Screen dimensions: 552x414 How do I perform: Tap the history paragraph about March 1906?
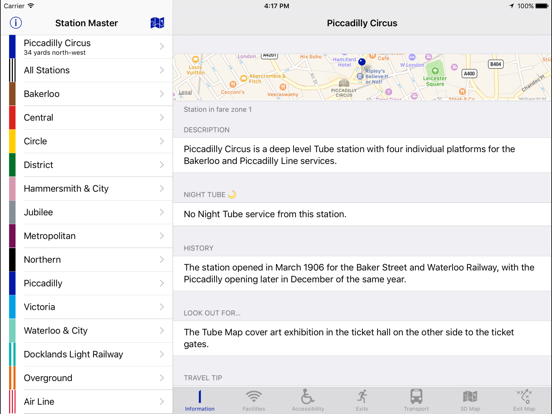tap(359, 273)
